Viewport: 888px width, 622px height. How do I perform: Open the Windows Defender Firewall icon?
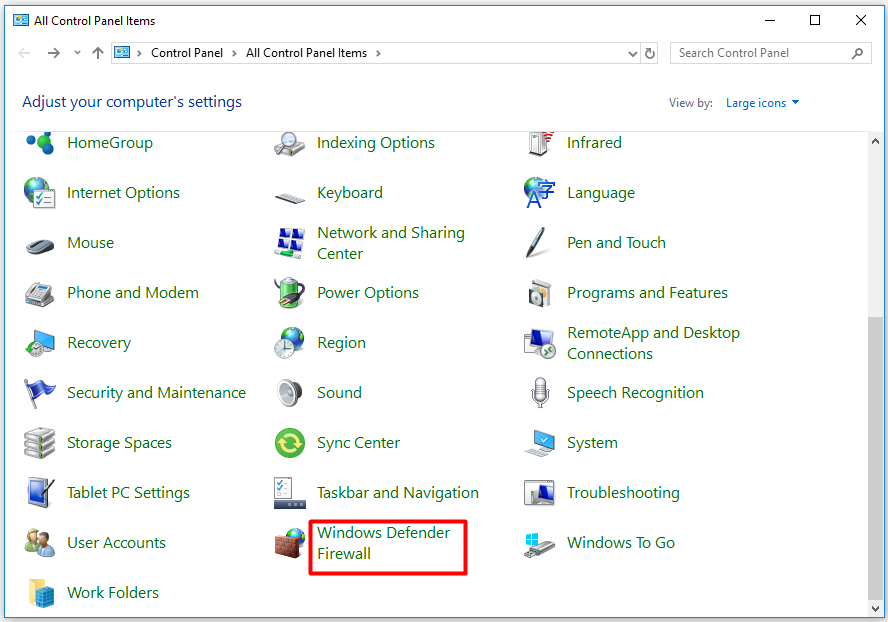click(289, 543)
